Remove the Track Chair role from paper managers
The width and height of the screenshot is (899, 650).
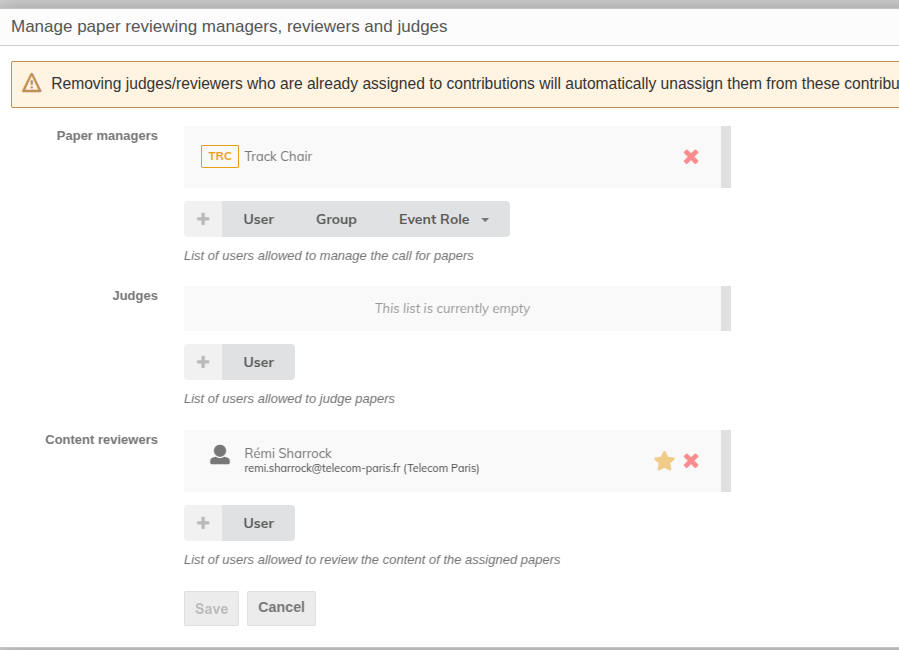coord(691,156)
